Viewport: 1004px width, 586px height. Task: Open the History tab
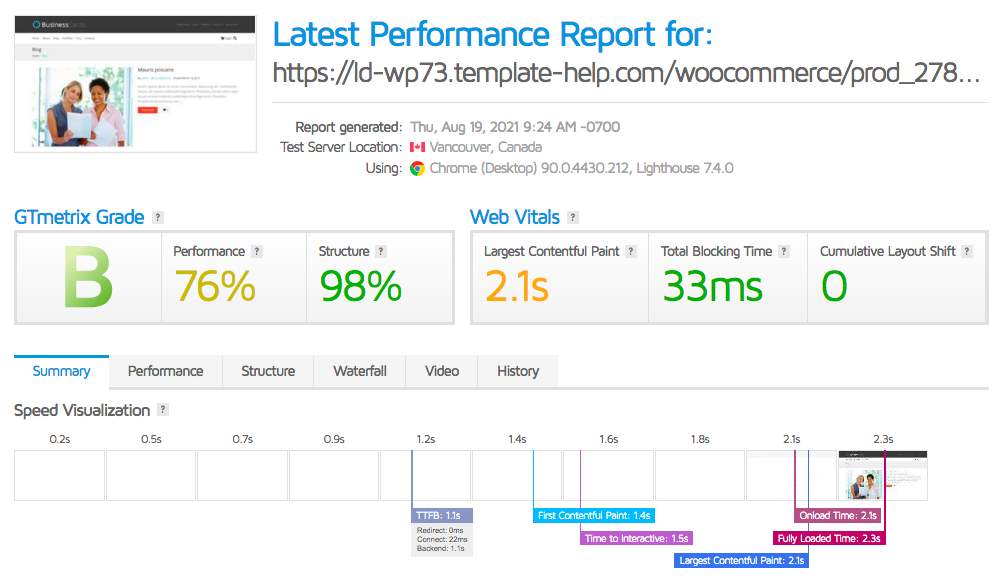[518, 371]
